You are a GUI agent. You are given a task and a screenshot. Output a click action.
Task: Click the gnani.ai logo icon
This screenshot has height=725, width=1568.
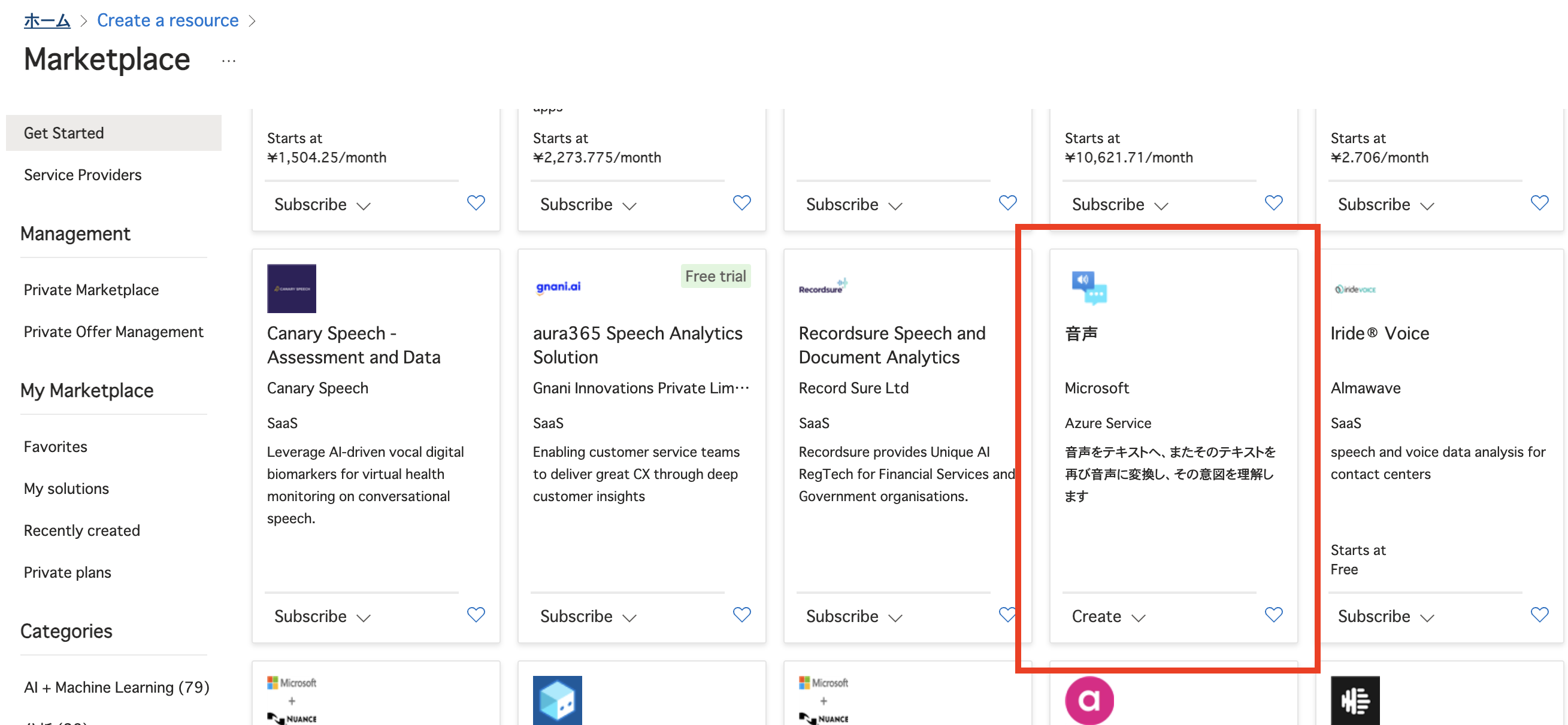pos(558,287)
